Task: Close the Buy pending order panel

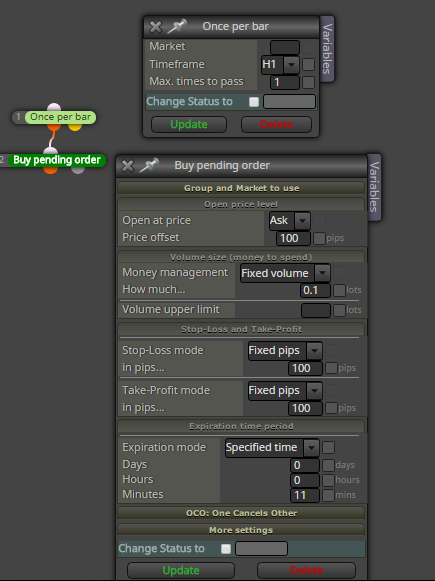Action: point(128,166)
